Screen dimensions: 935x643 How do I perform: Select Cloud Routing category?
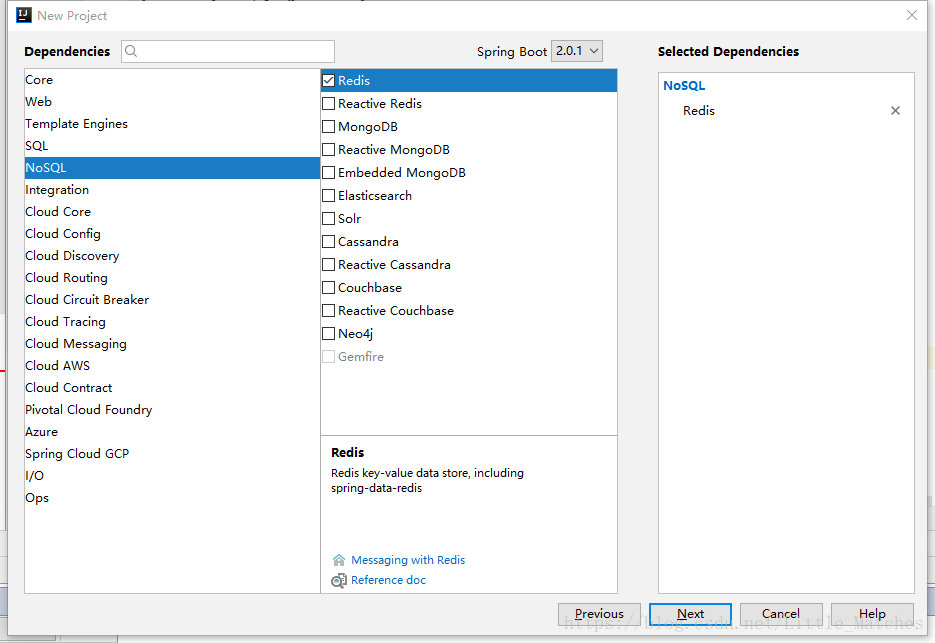pos(172,278)
